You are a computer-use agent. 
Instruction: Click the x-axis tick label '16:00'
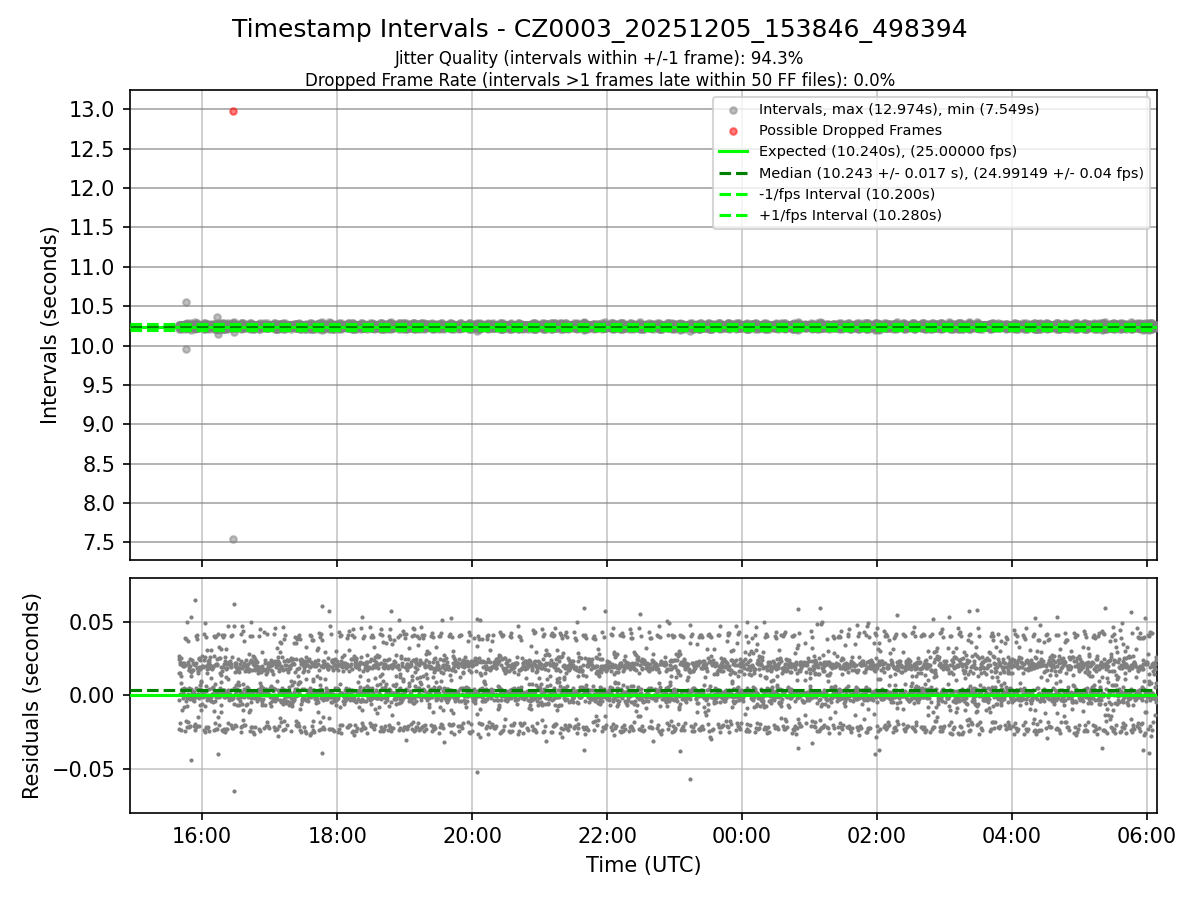click(x=202, y=835)
